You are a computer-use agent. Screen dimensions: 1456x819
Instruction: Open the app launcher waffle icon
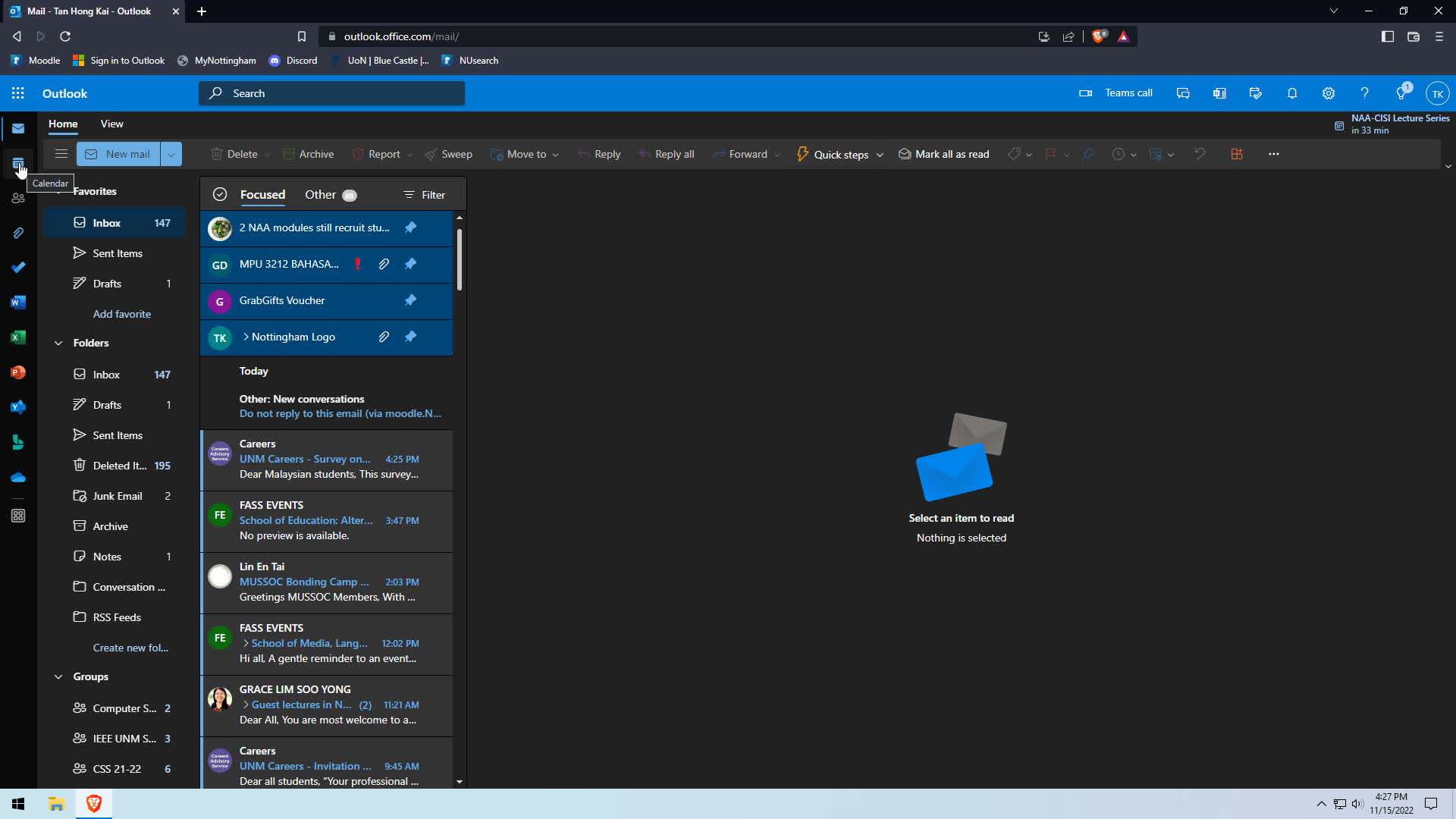click(x=18, y=93)
